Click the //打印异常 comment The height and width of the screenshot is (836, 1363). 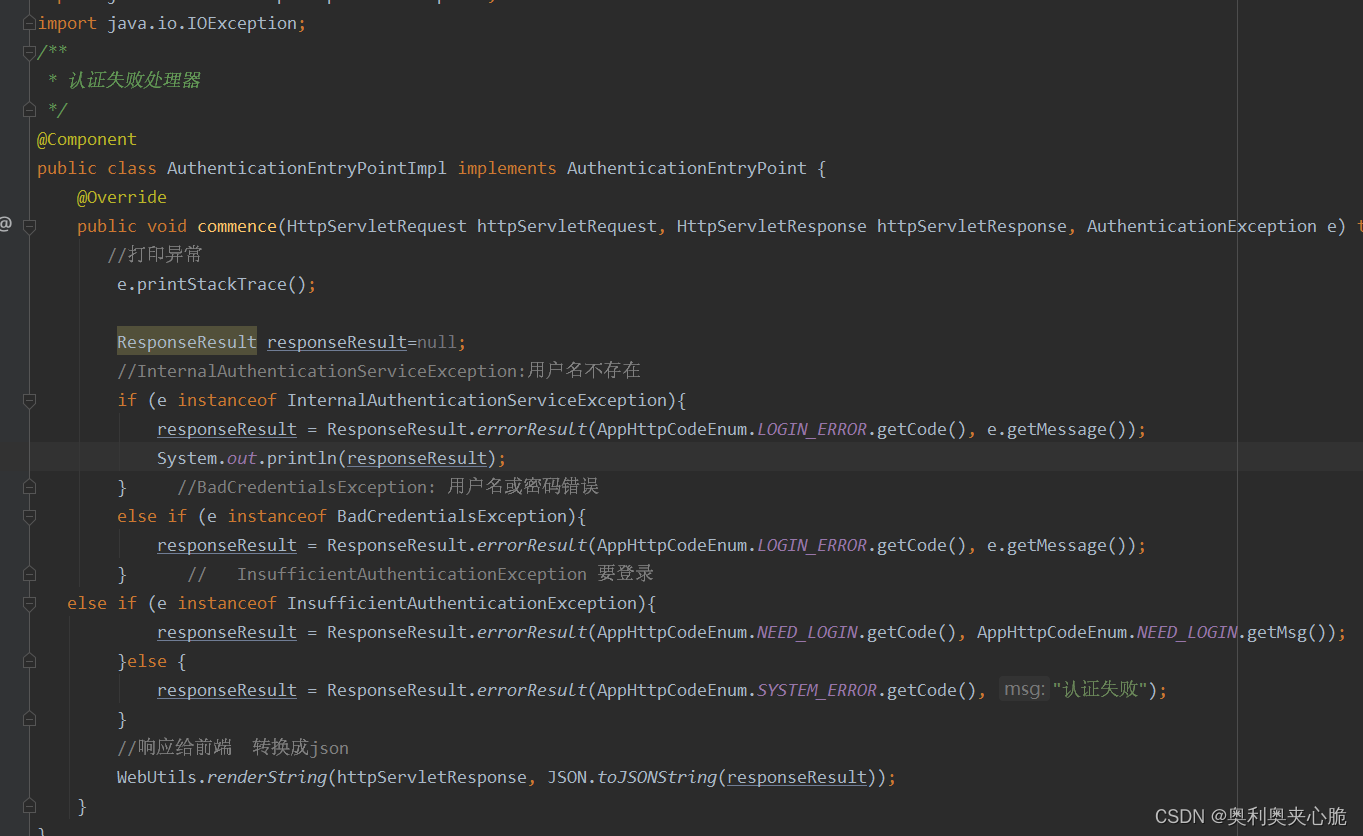click(x=155, y=255)
